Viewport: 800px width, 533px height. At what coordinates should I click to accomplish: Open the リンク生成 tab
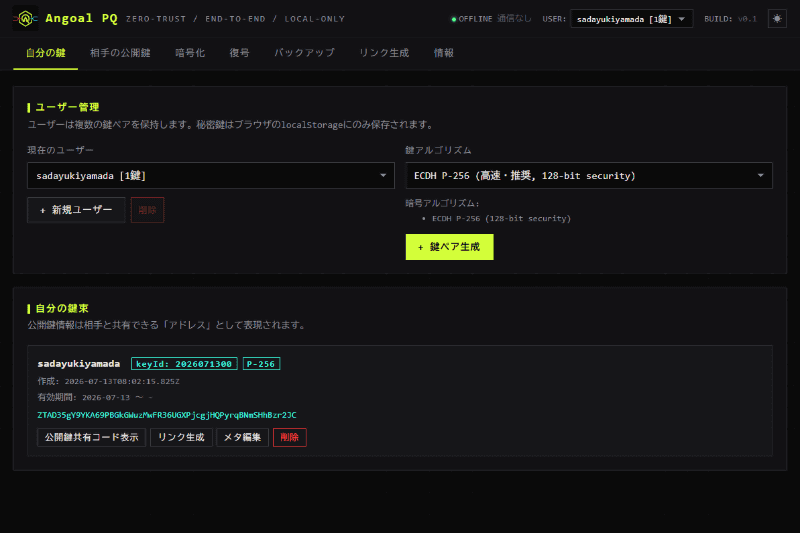click(x=384, y=53)
